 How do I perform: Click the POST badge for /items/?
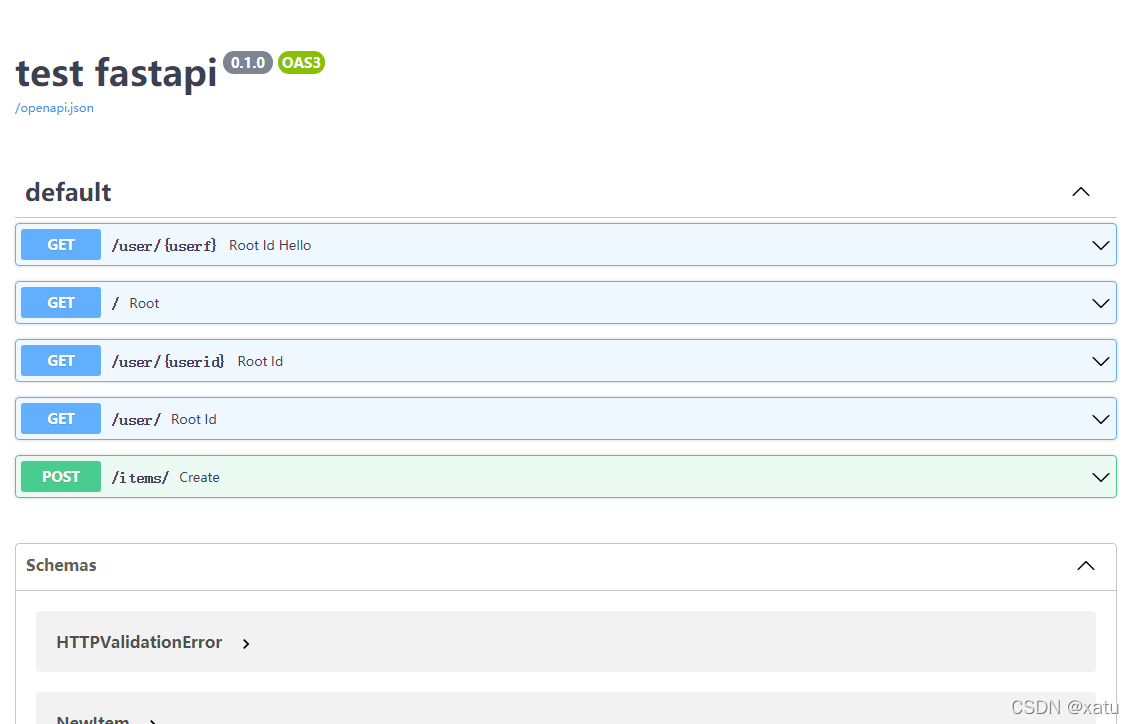click(x=61, y=476)
